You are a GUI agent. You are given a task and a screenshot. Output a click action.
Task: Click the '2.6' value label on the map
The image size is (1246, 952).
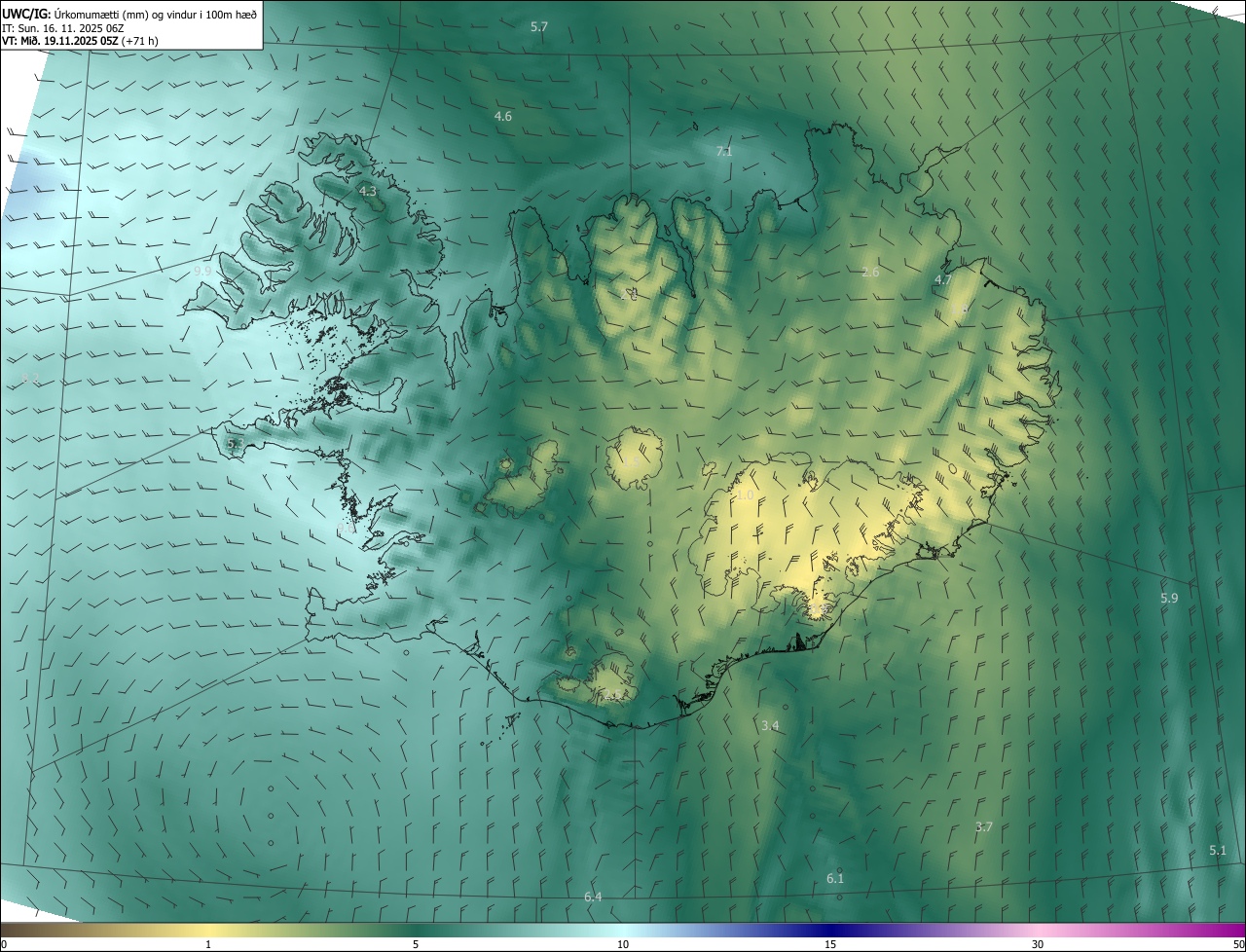871,273
